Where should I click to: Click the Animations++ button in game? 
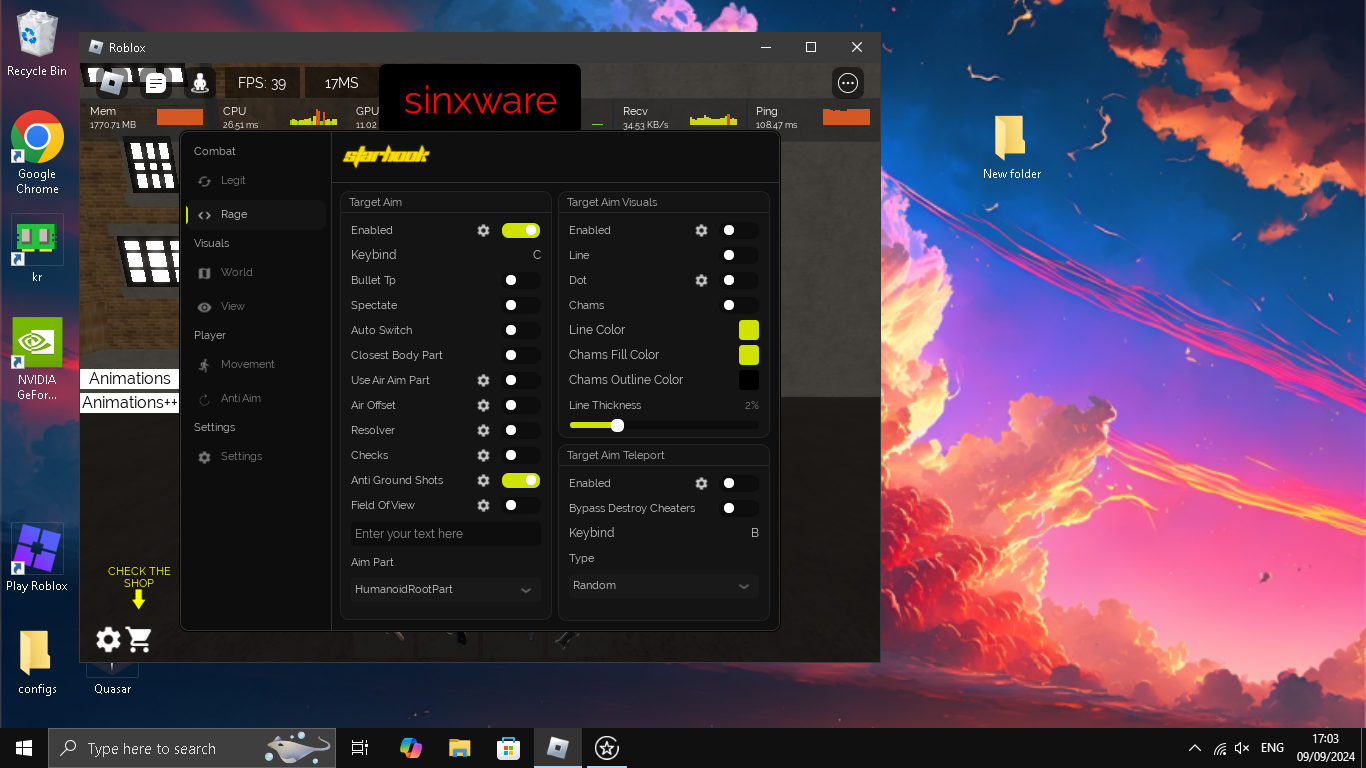[130, 403]
